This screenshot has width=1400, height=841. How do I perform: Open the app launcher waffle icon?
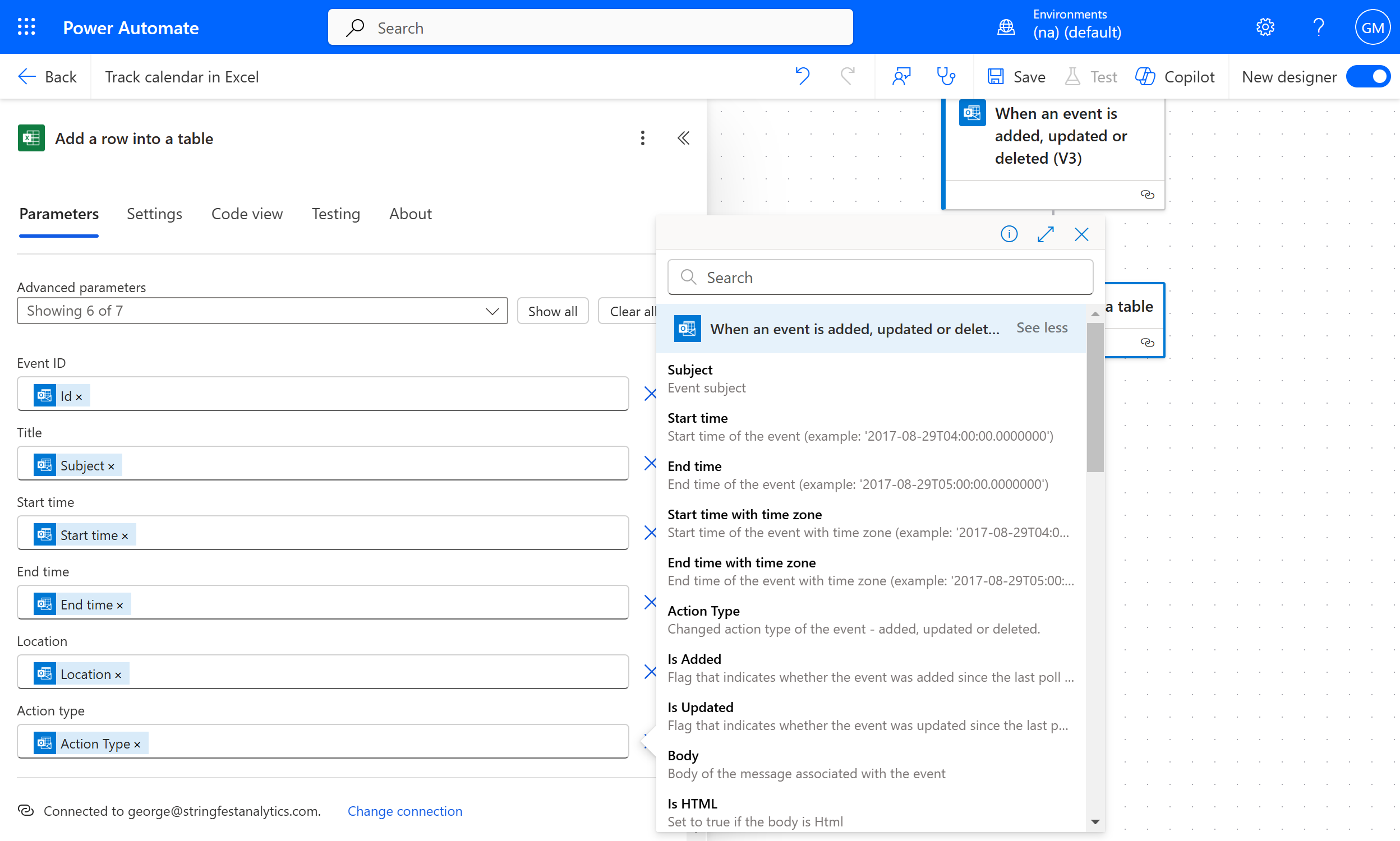(26, 27)
